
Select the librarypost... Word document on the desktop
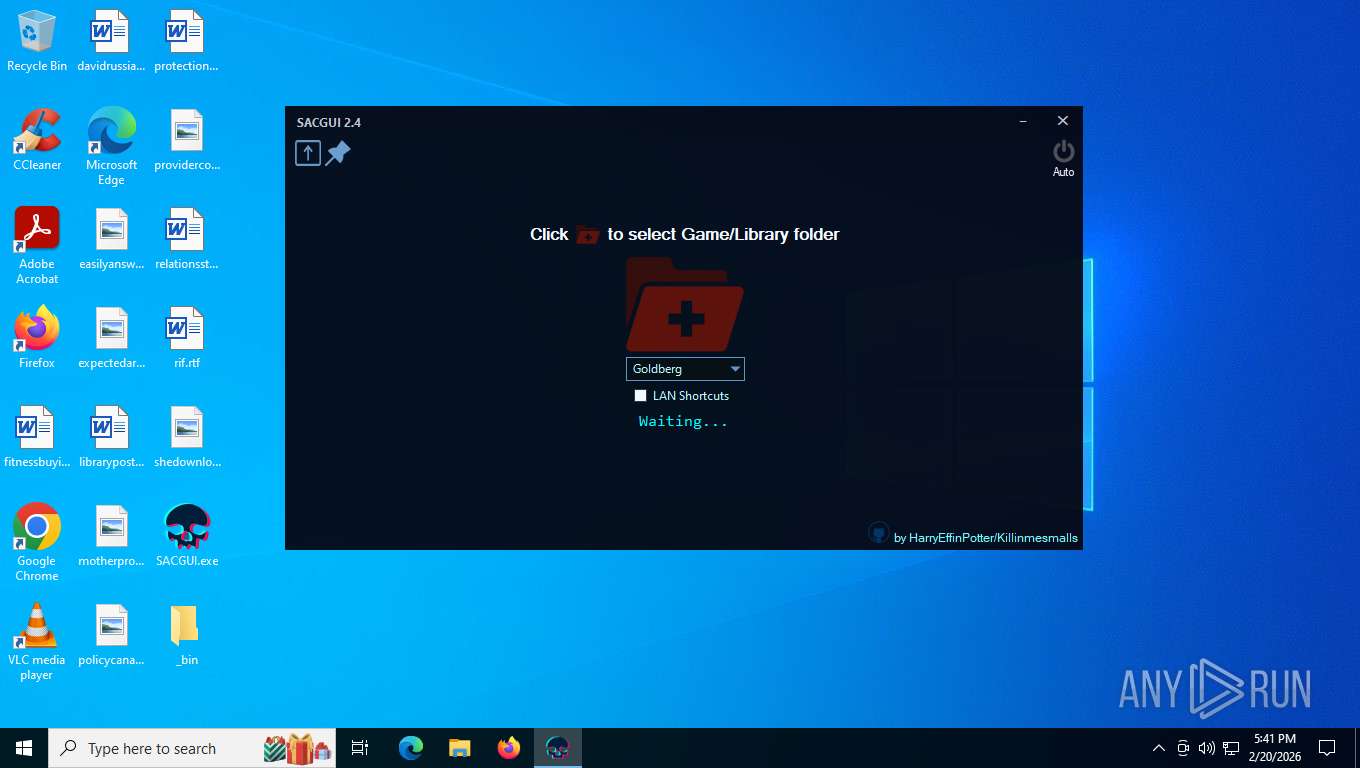(x=111, y=437)
